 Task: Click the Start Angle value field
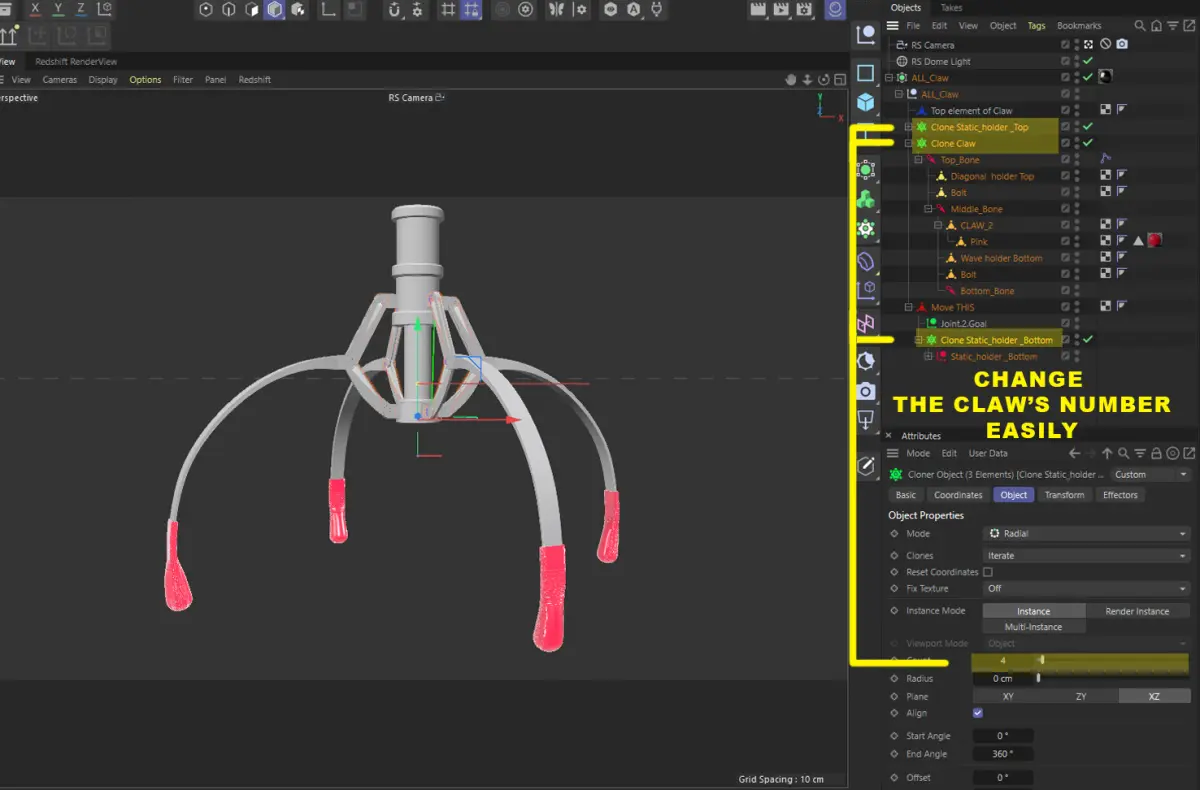point(1003,736)
